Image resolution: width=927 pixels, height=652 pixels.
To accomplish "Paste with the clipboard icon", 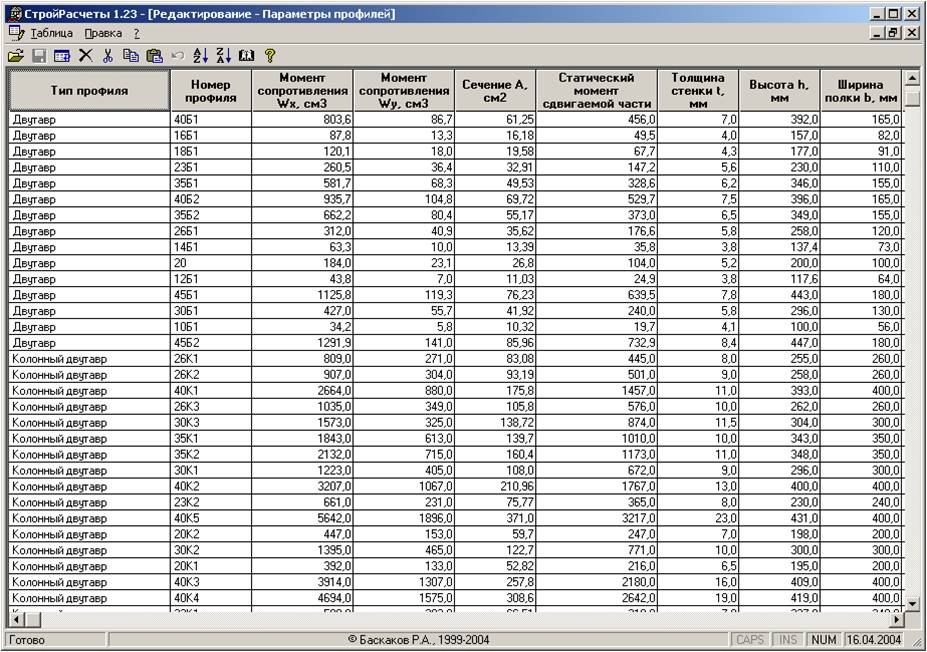I will coord(154,56).
